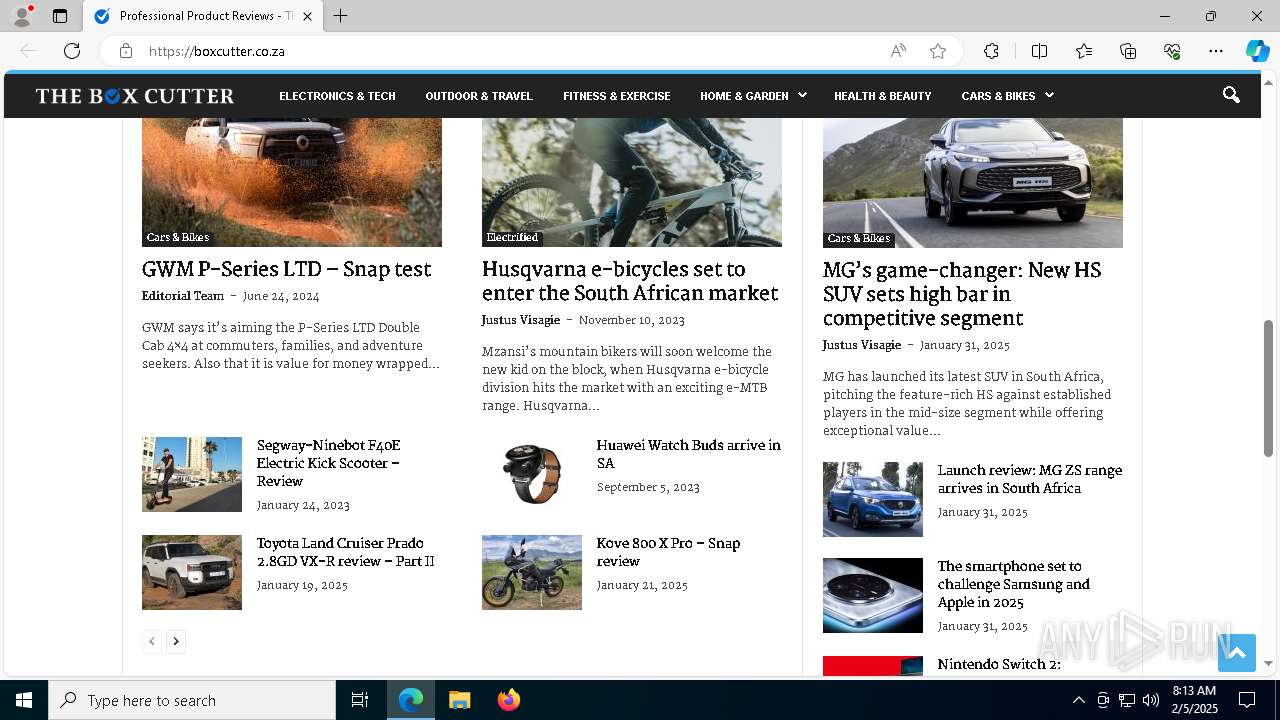Viewport: 1280px width, 720px height.
Task: Click the Huawei Watch Buds thumbnail
Action: tap(532, 474)
